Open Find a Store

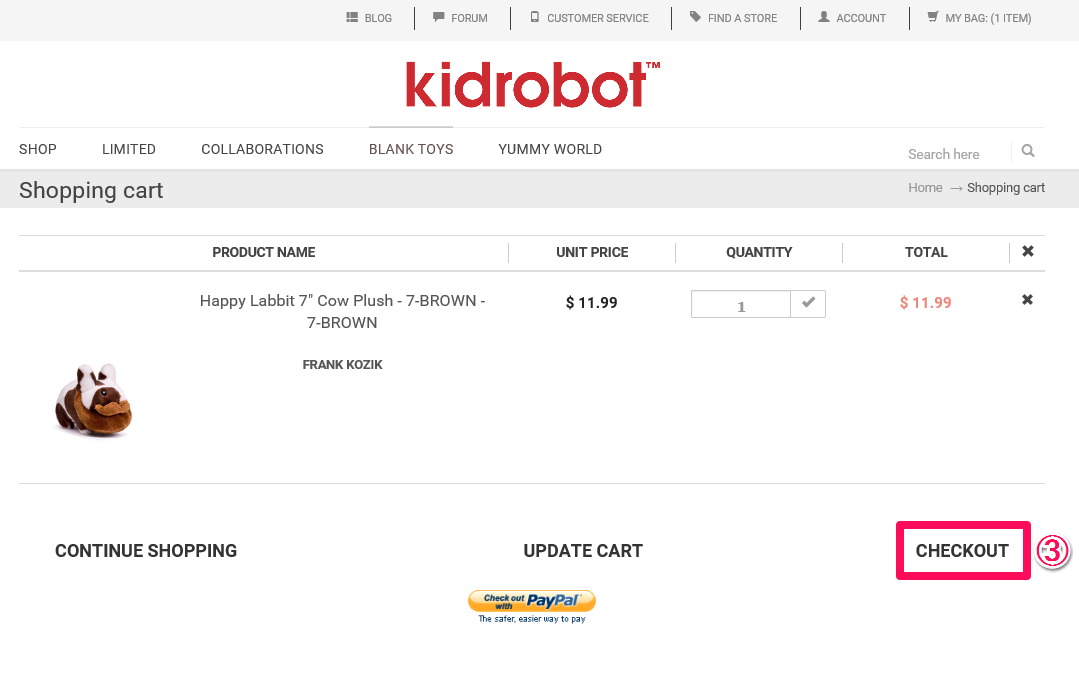click(734, 18)
